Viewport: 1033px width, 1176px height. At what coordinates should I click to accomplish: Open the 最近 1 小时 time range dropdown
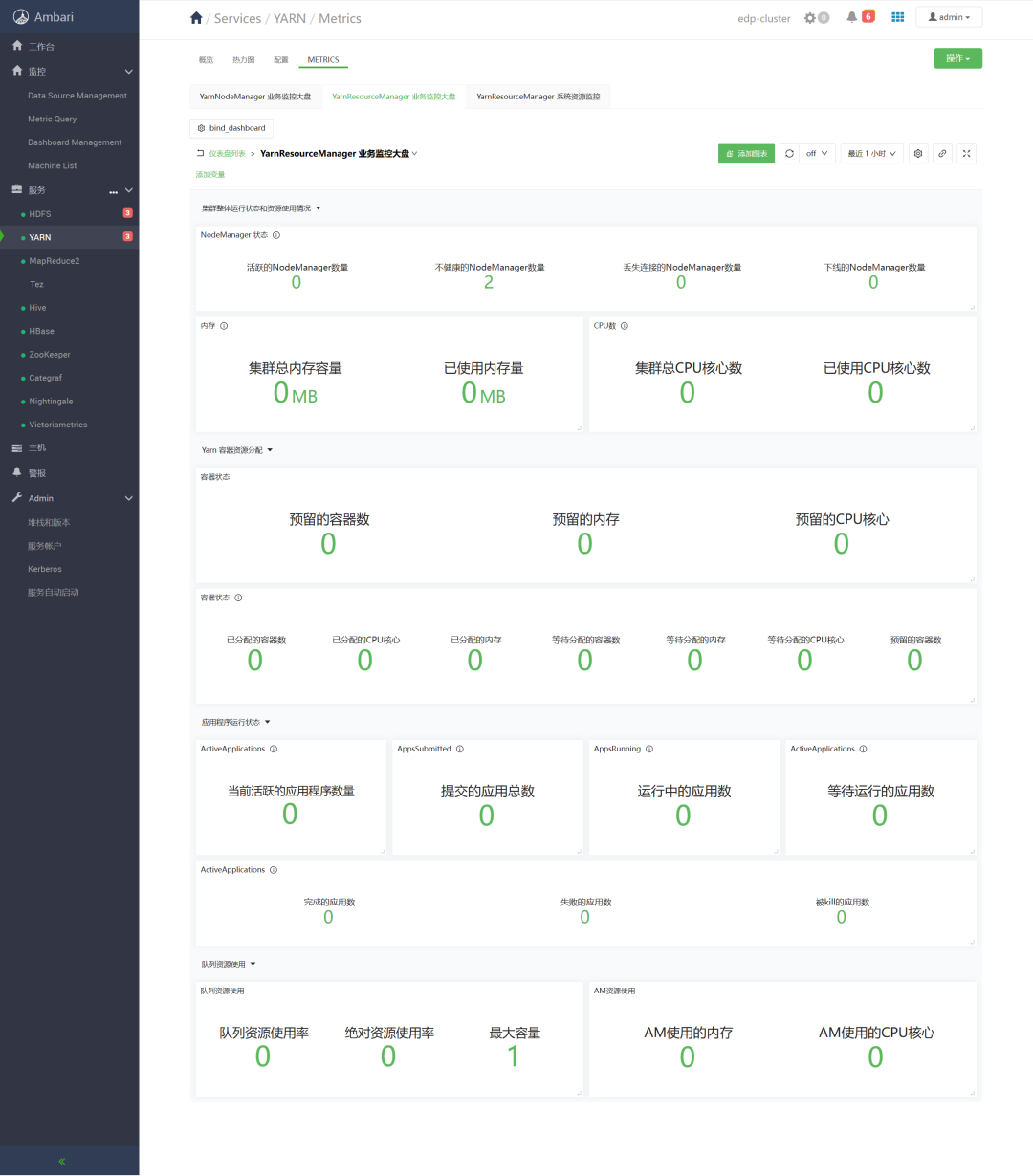point(872,153)
